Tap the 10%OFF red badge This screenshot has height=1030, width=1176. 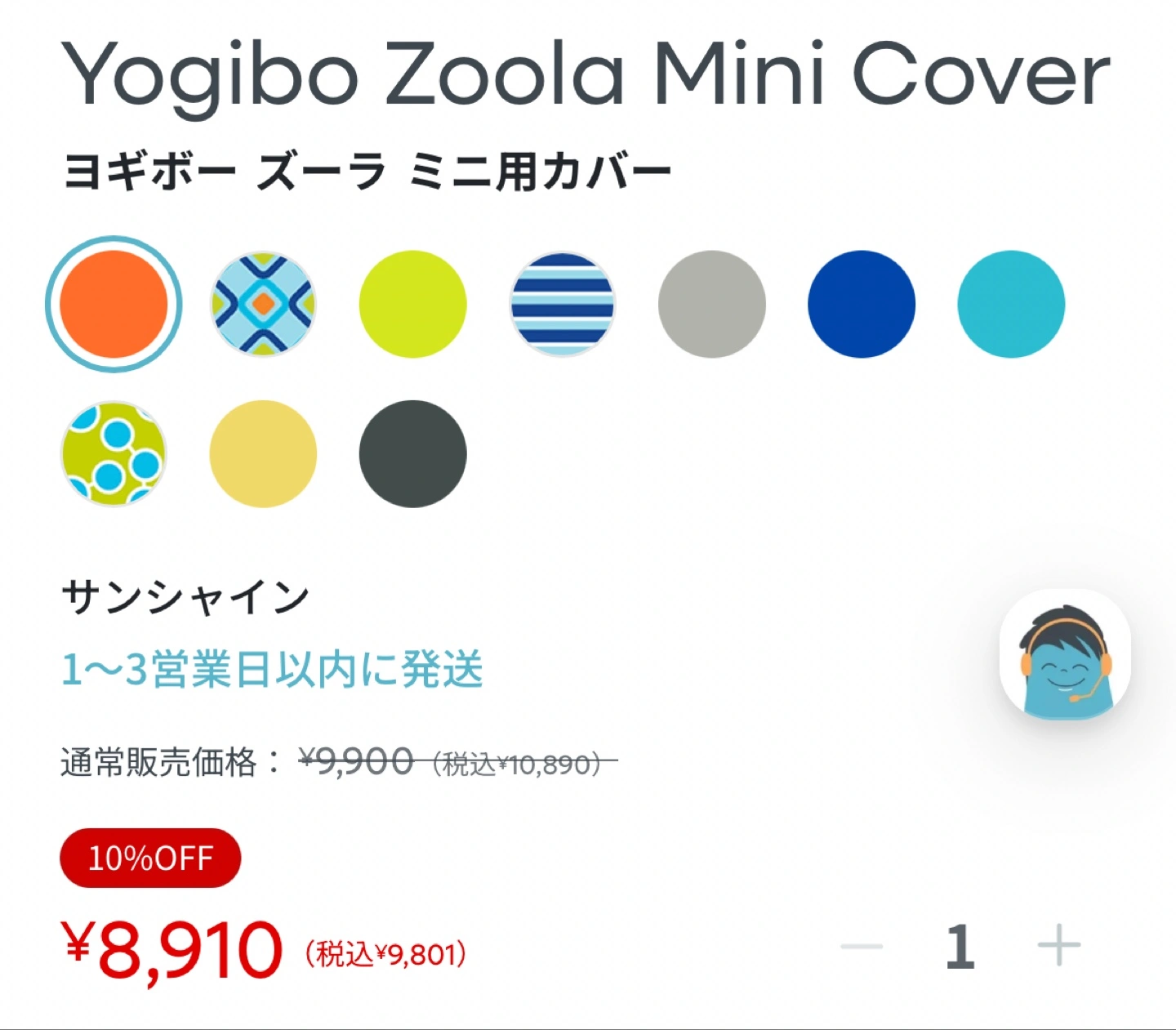[x=150, y=858]
